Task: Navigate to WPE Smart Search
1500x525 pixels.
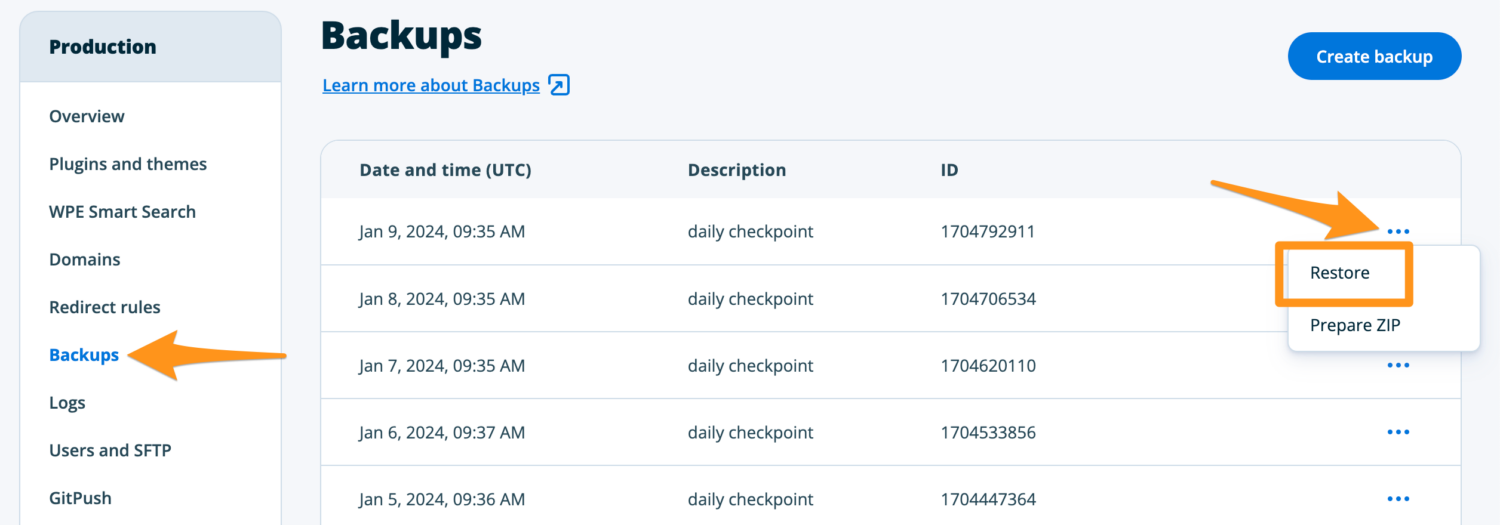Action: click(122, 212)
